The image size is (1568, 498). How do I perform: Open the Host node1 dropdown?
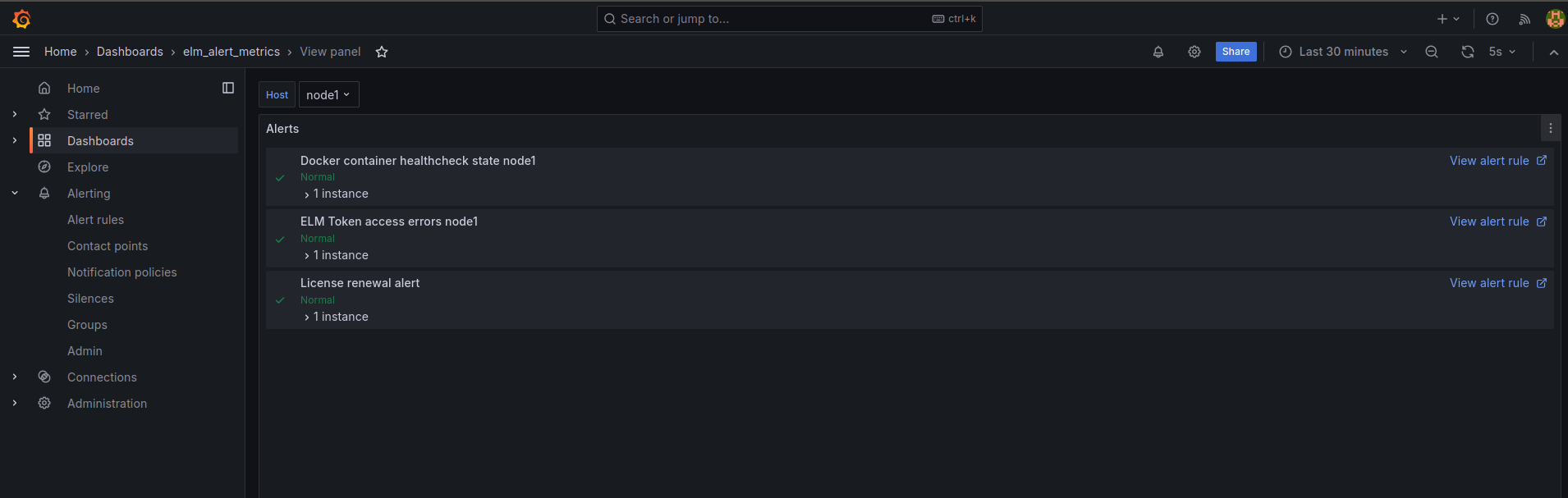[x=328, y=94]
